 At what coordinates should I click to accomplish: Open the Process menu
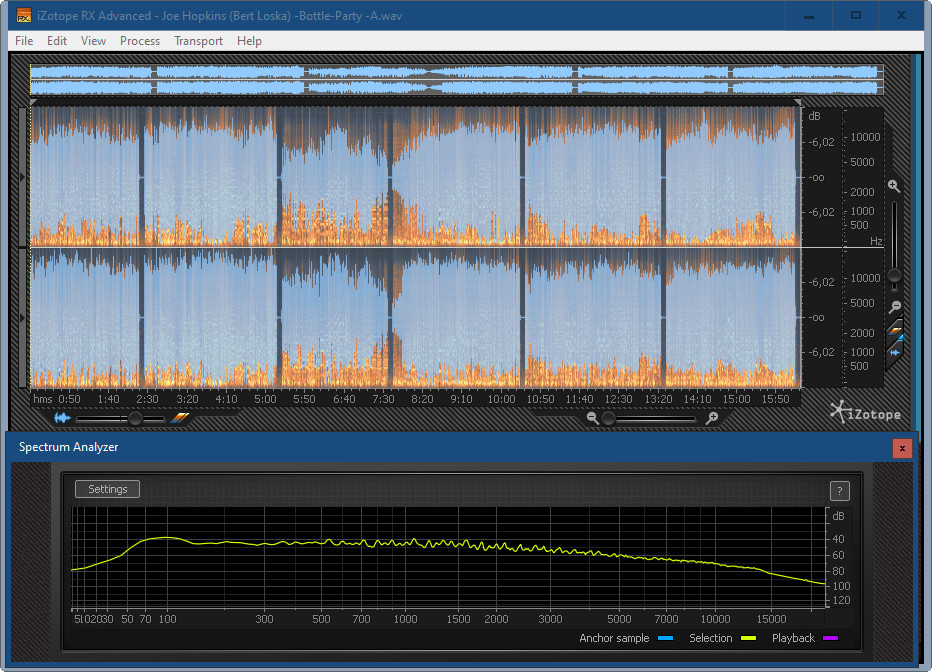click(x=140, y=41)
